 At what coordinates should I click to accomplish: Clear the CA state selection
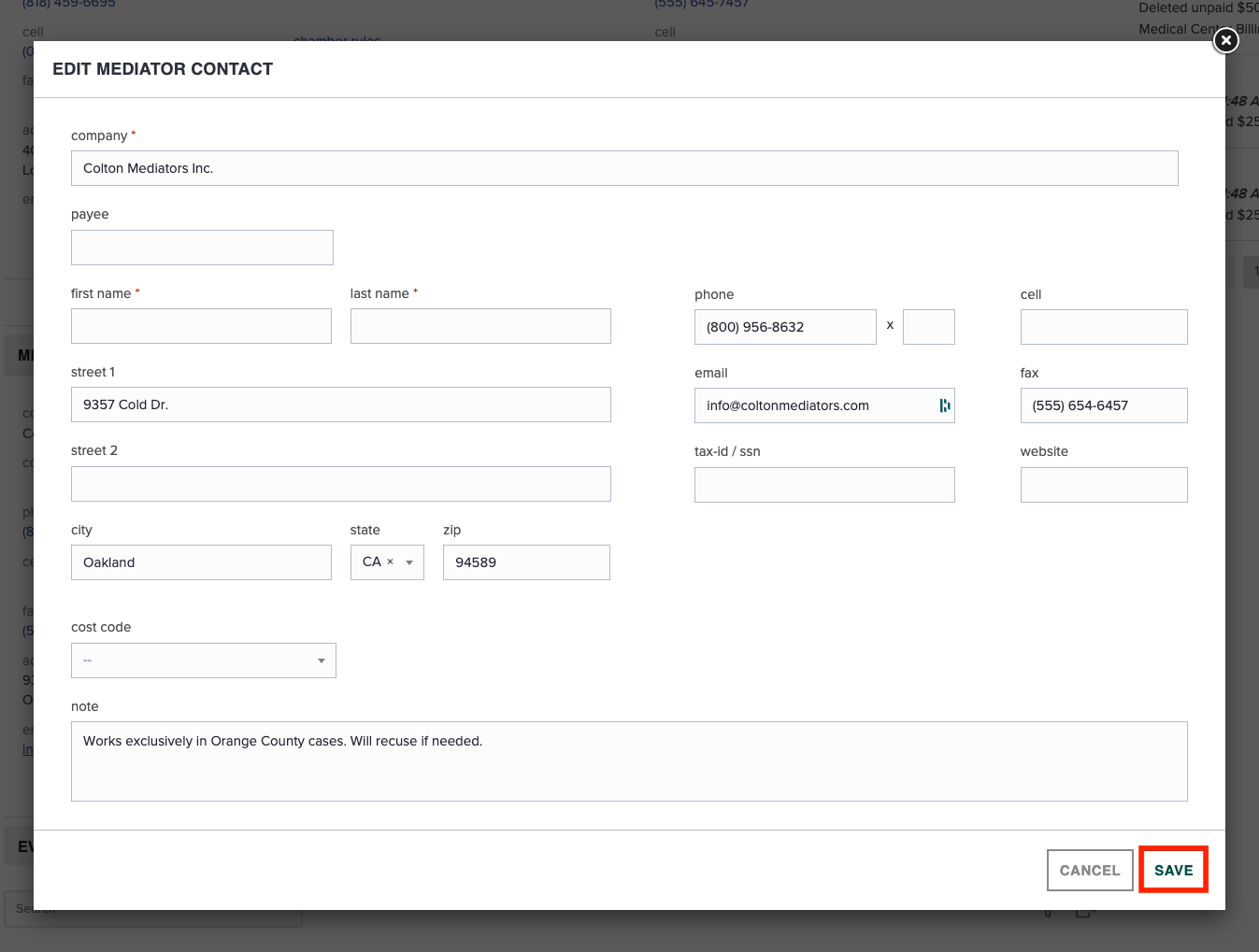pos(390,562)
